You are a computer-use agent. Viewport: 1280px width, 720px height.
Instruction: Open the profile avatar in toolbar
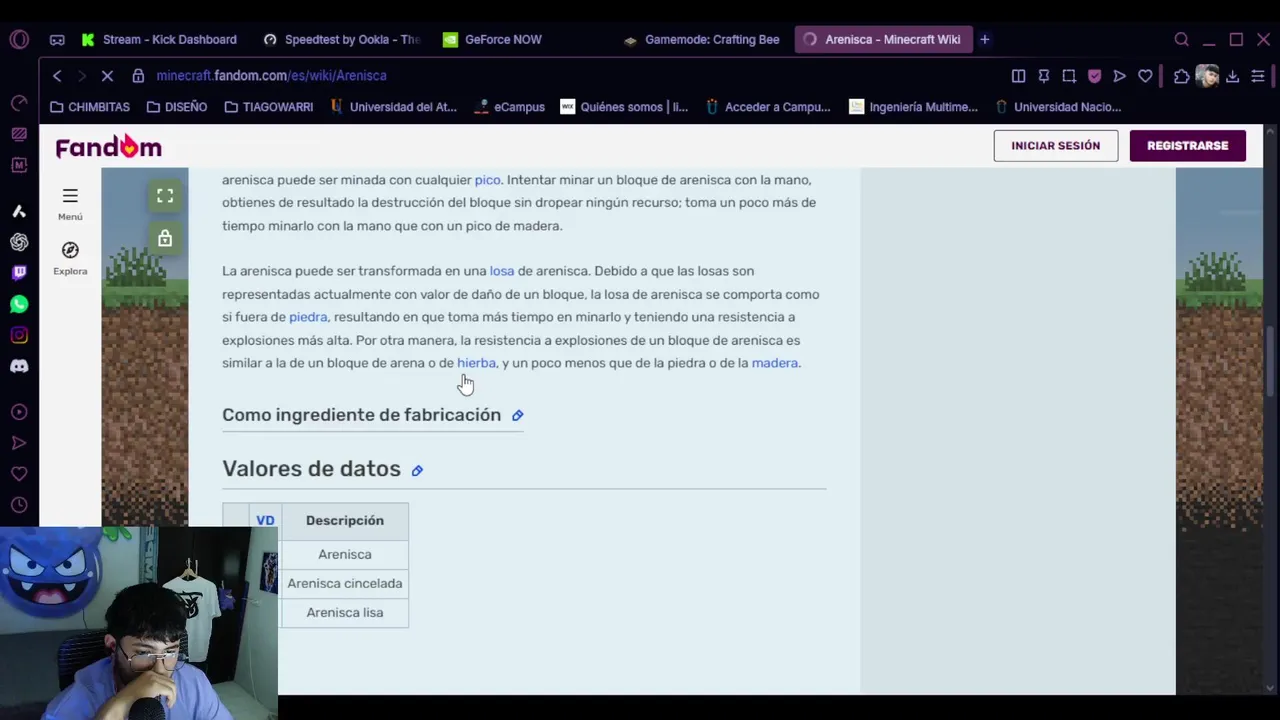tap(1207, 76)
